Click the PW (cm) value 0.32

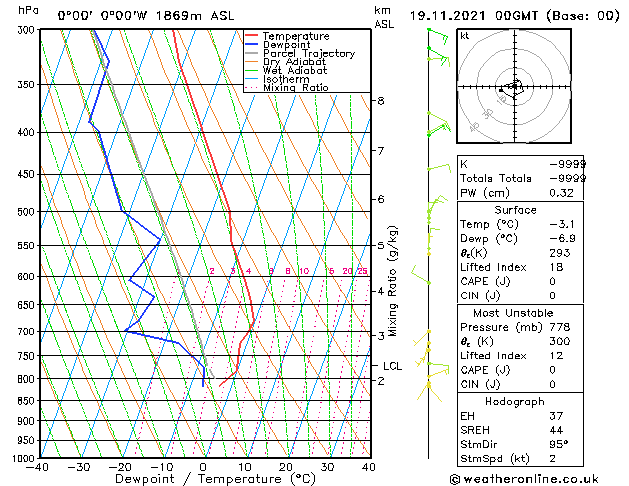point(561,193)
